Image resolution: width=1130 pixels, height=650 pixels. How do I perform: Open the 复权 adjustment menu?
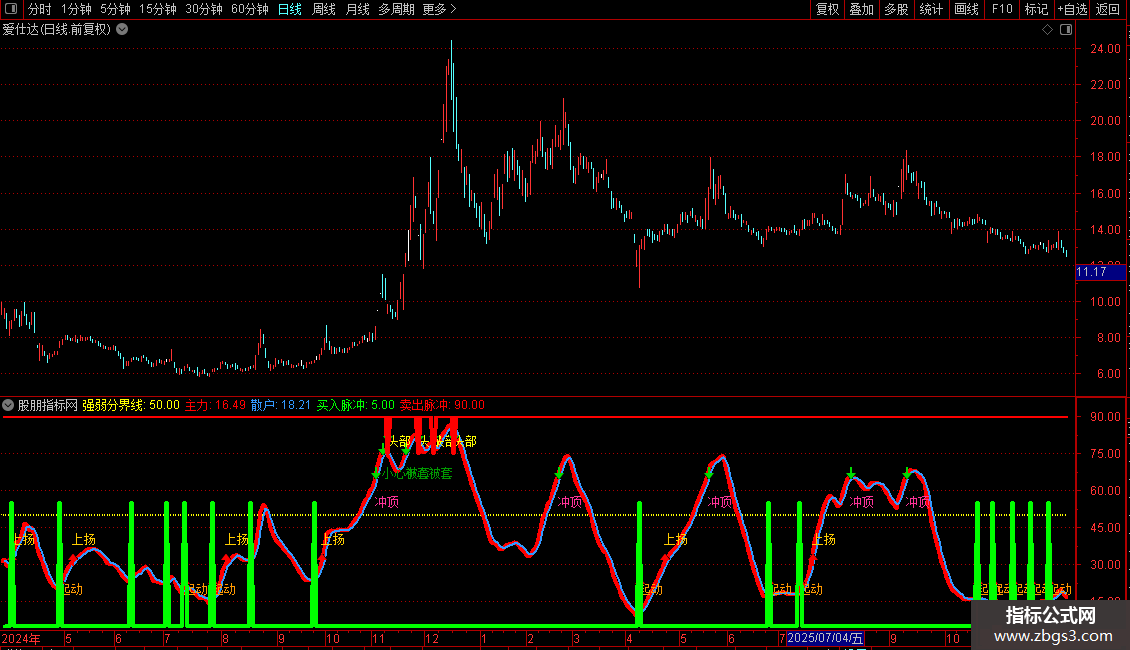click(x=827, y=9)
